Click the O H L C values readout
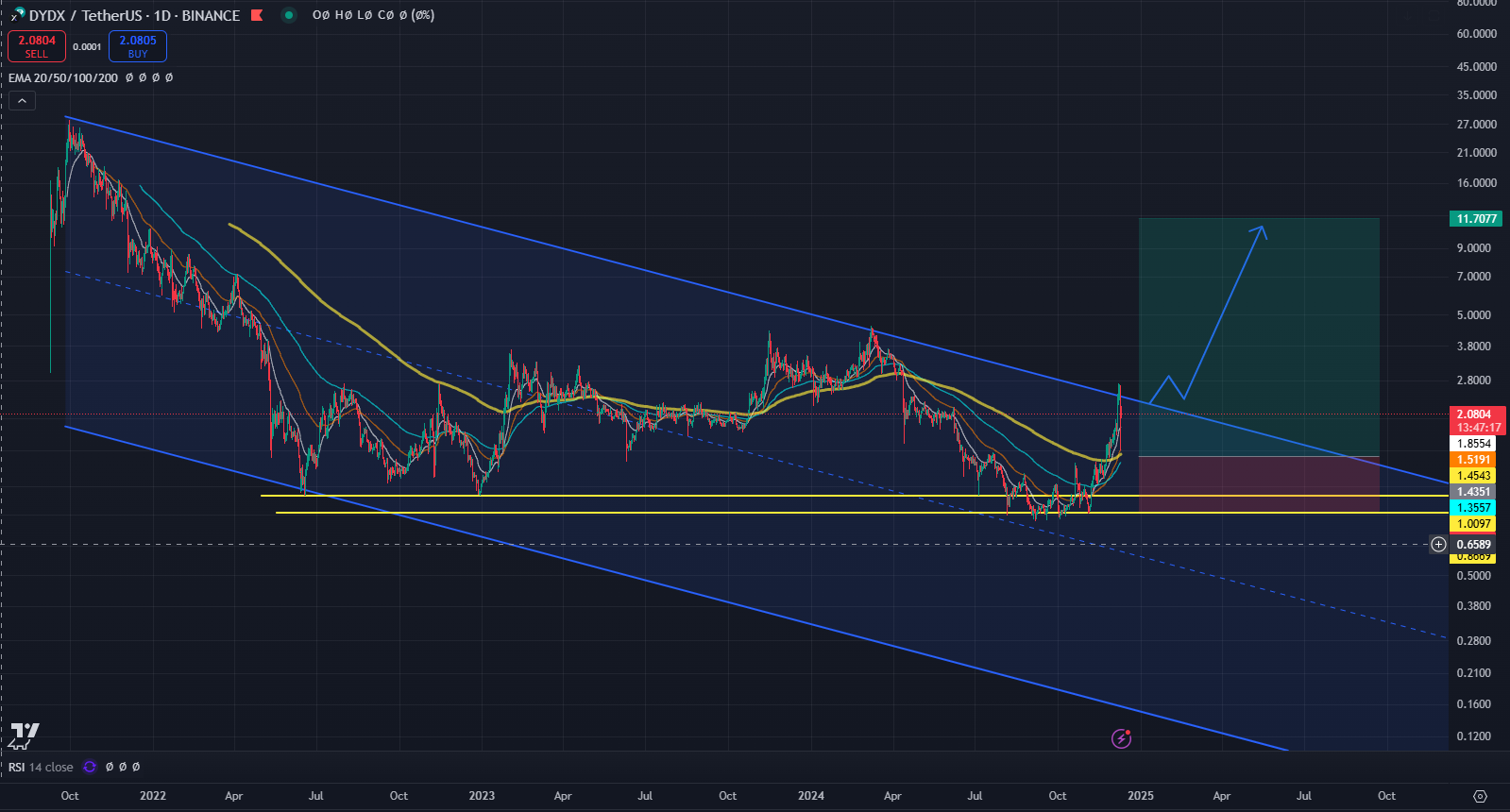This screenshot has height=812, width=1510. pos(373,15)
